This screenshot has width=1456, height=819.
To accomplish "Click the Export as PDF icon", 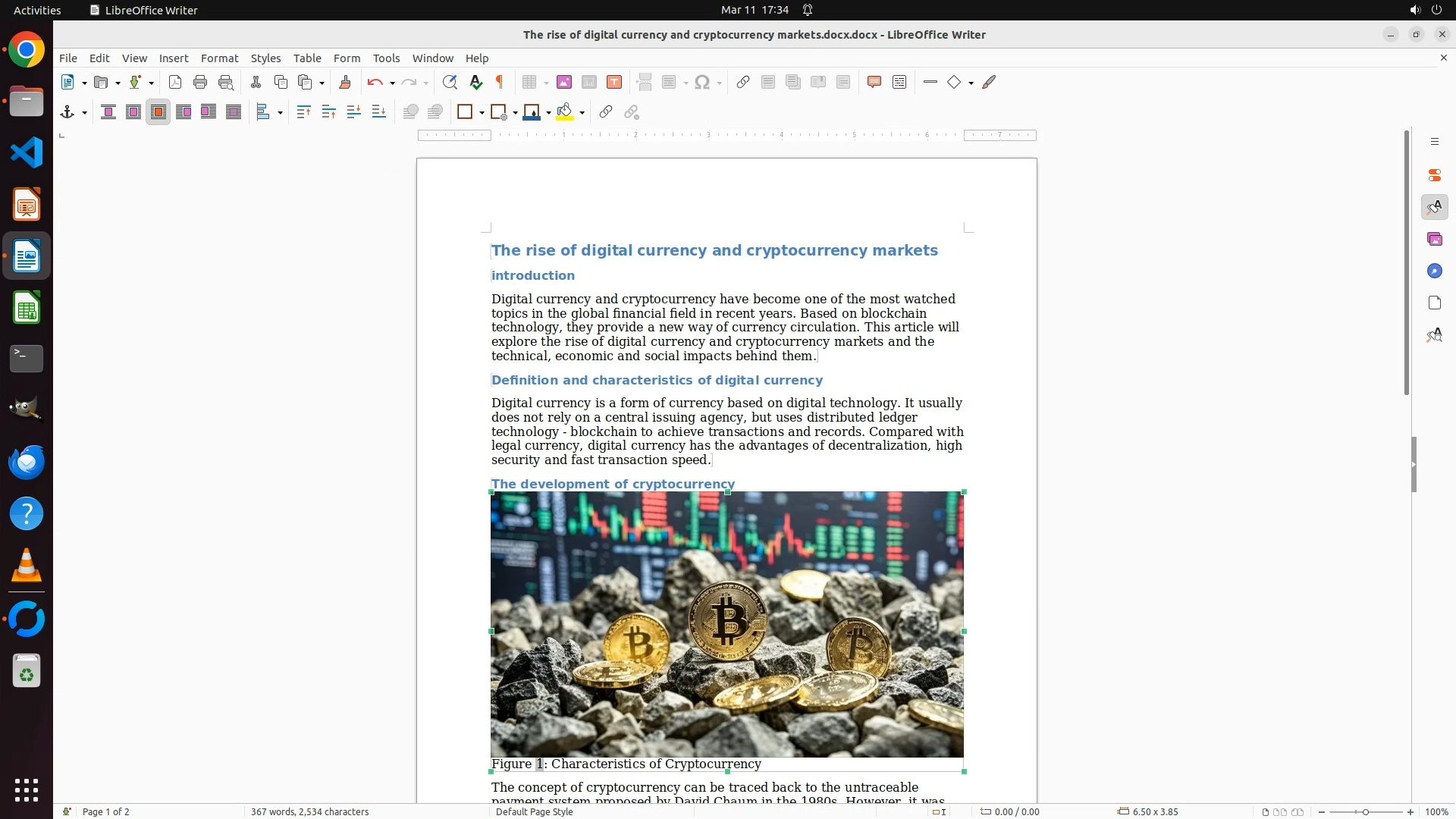I will click(x=175, y=83).
